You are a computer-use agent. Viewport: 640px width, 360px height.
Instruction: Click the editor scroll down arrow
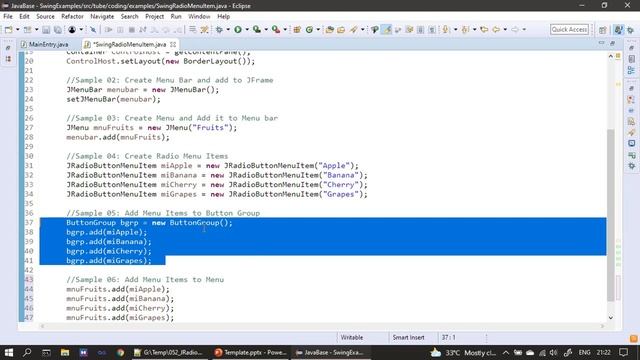point(611,318)
